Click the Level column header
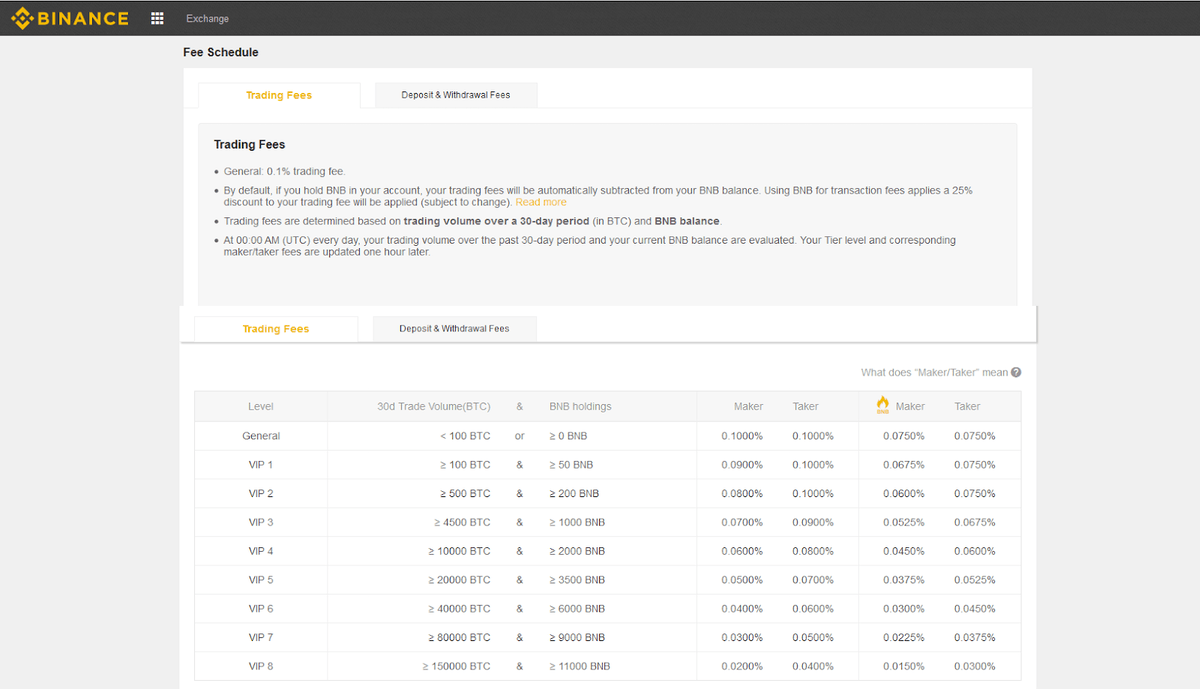The height and width of the screenshot is (689, 1200). pos(261,406)
